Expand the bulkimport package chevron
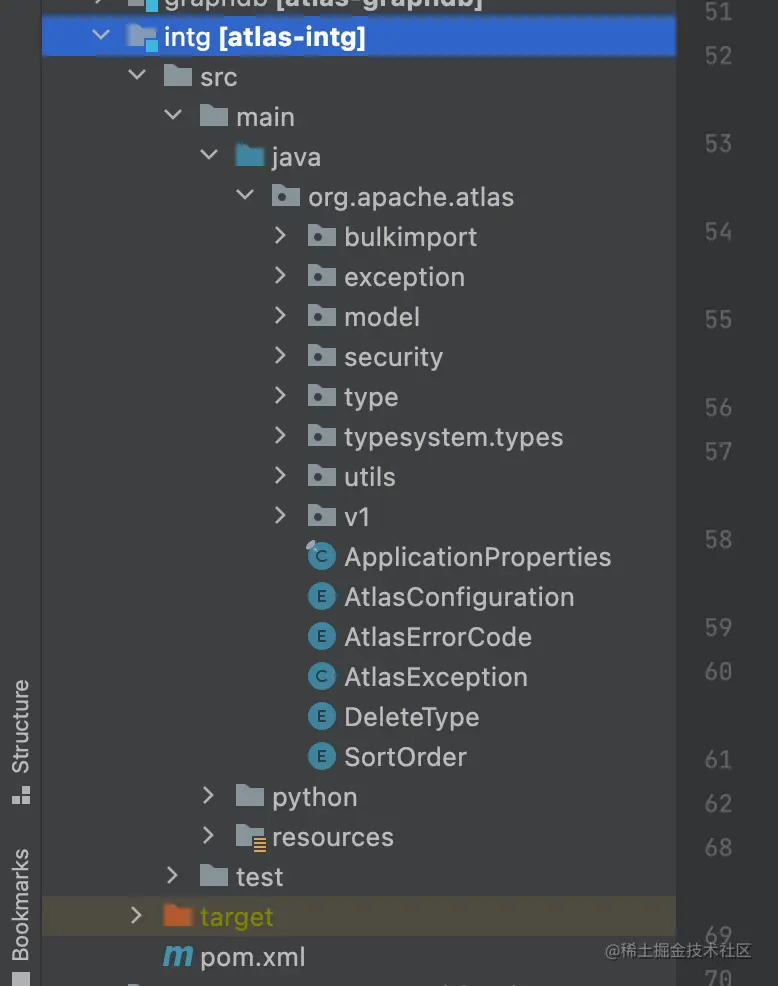Screen dimensions: 778x986 click(x=281, y=236)
